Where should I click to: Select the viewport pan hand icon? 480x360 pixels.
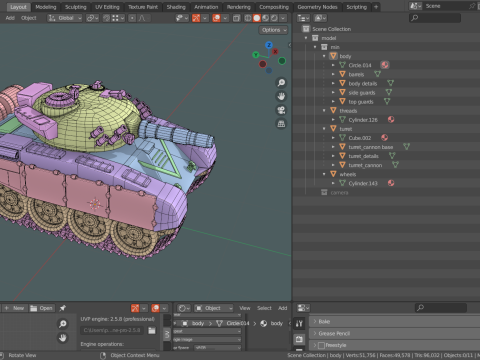point(281,96)
